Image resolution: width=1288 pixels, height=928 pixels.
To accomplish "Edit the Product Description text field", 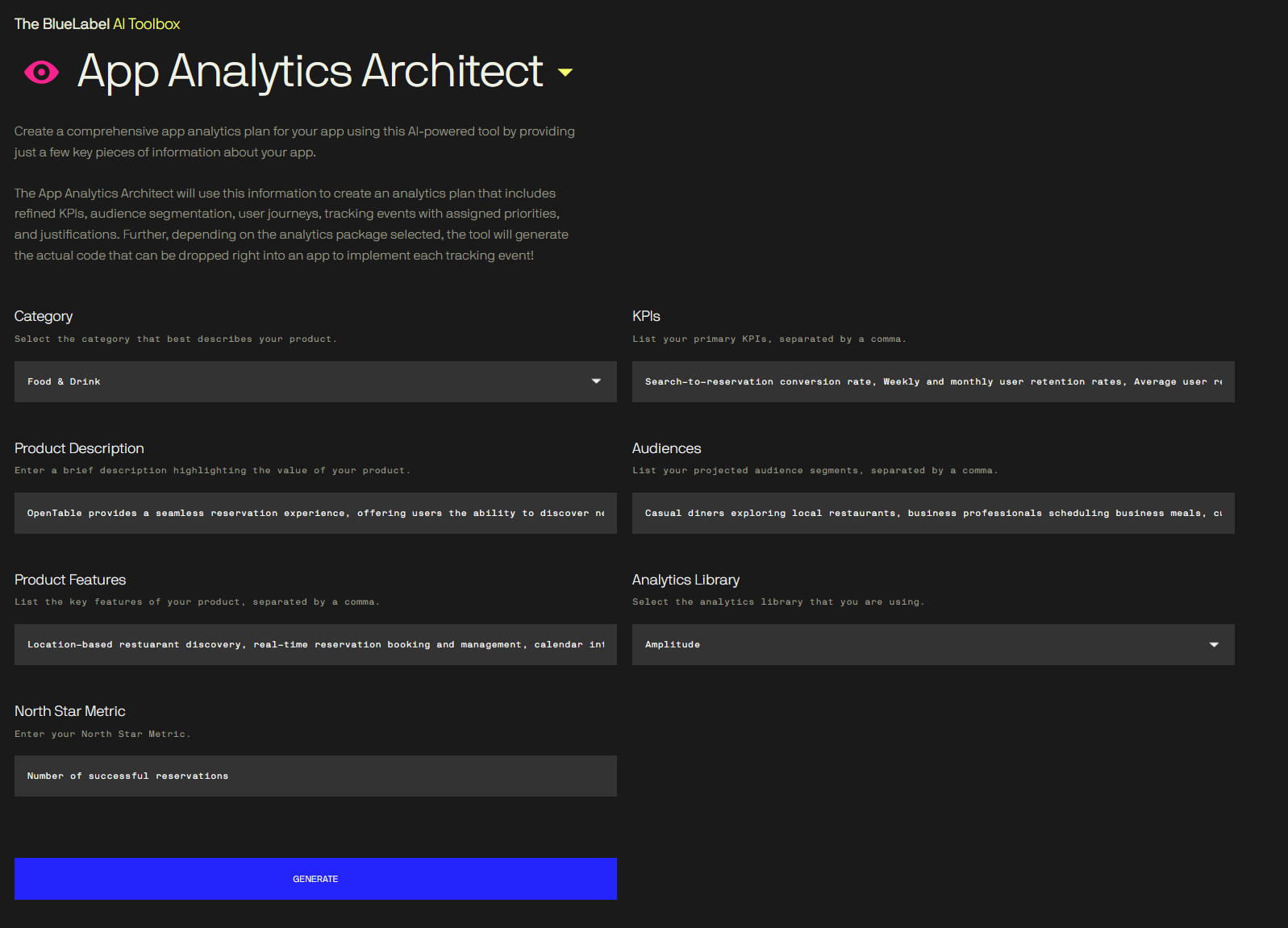I will pyautogui.click(x=315, y=513).
